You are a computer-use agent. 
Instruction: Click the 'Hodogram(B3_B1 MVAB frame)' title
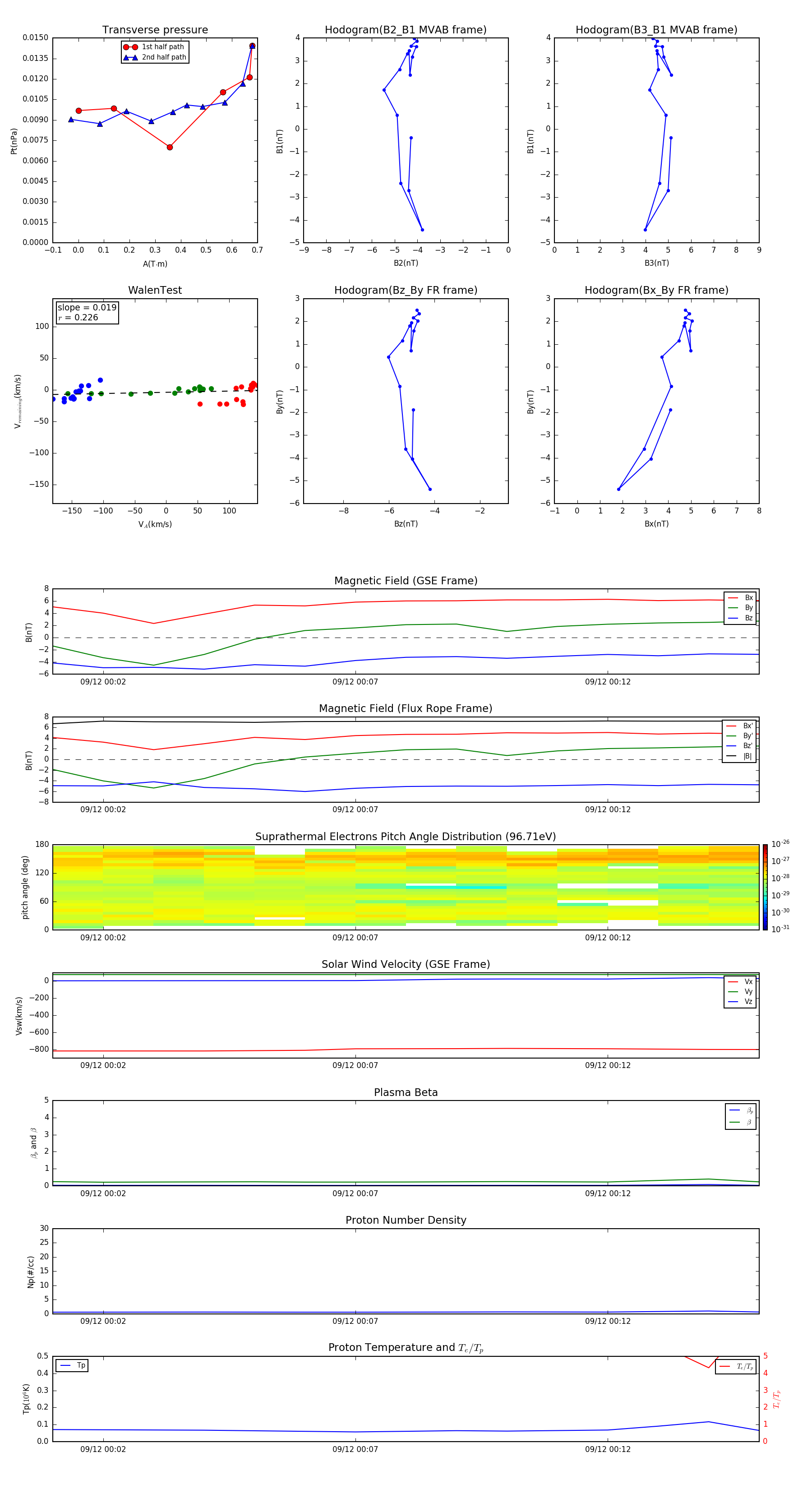[x=656, y=30]
